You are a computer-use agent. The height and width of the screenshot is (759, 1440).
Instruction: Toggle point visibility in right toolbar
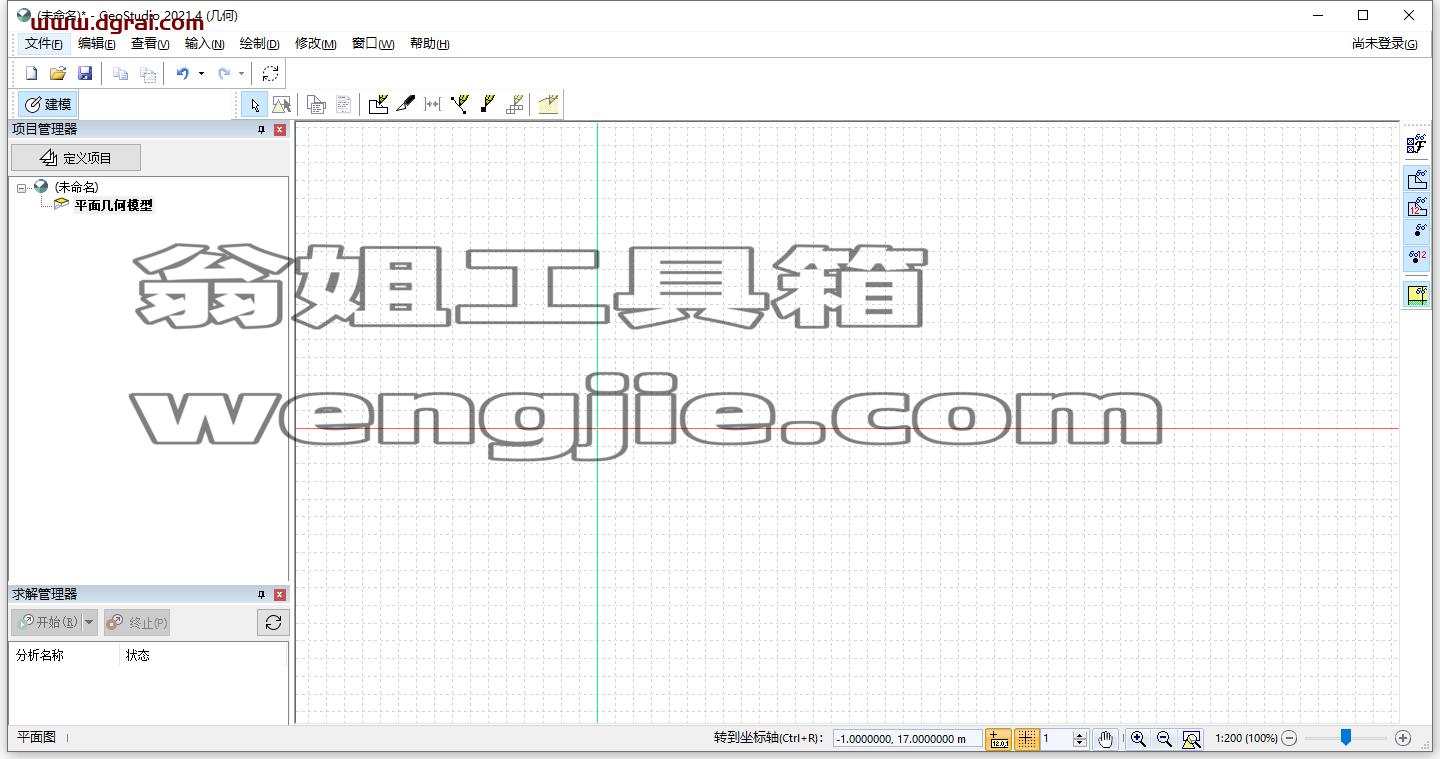1417,232
